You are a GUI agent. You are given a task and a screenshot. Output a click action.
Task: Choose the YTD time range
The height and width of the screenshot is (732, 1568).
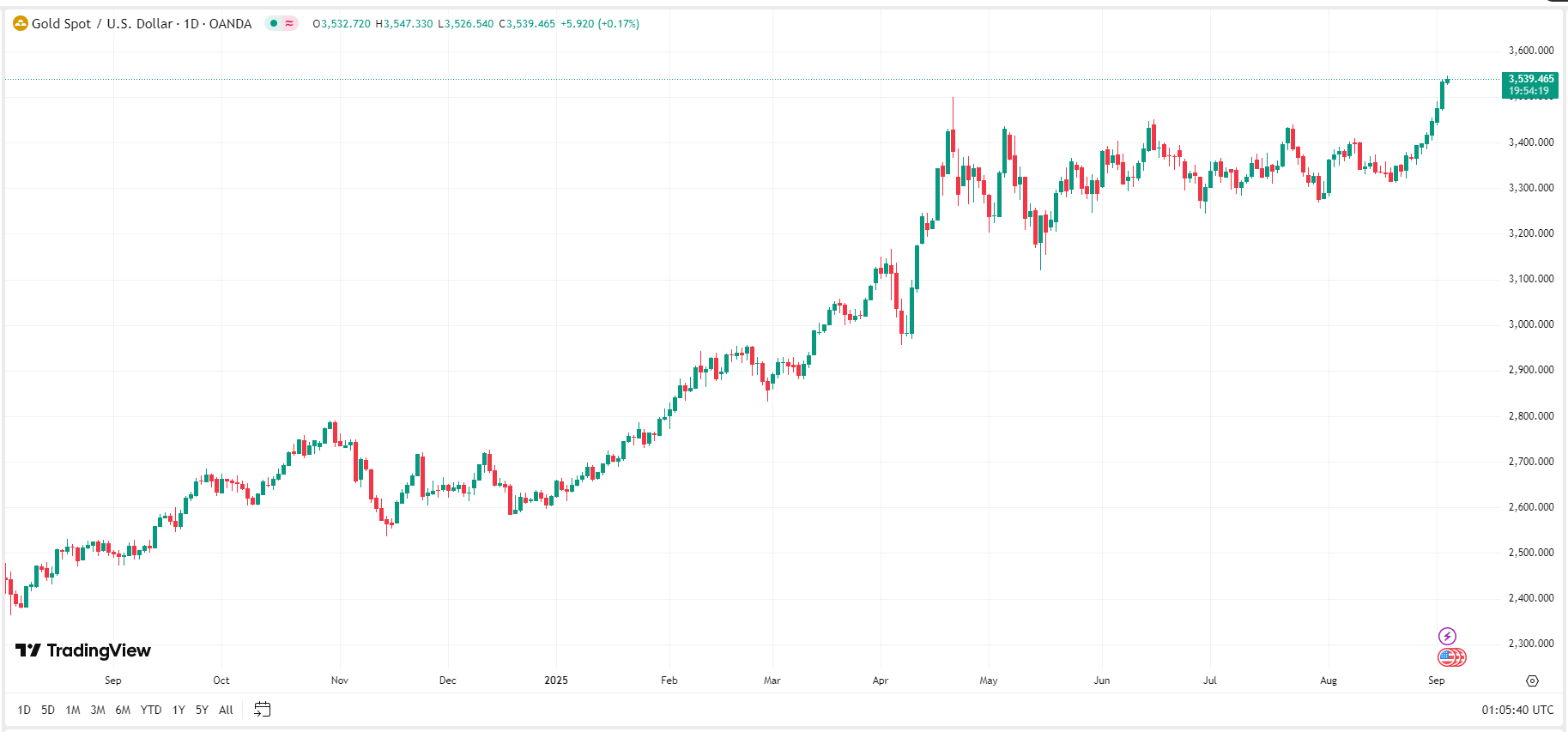(x=151, y=710)
